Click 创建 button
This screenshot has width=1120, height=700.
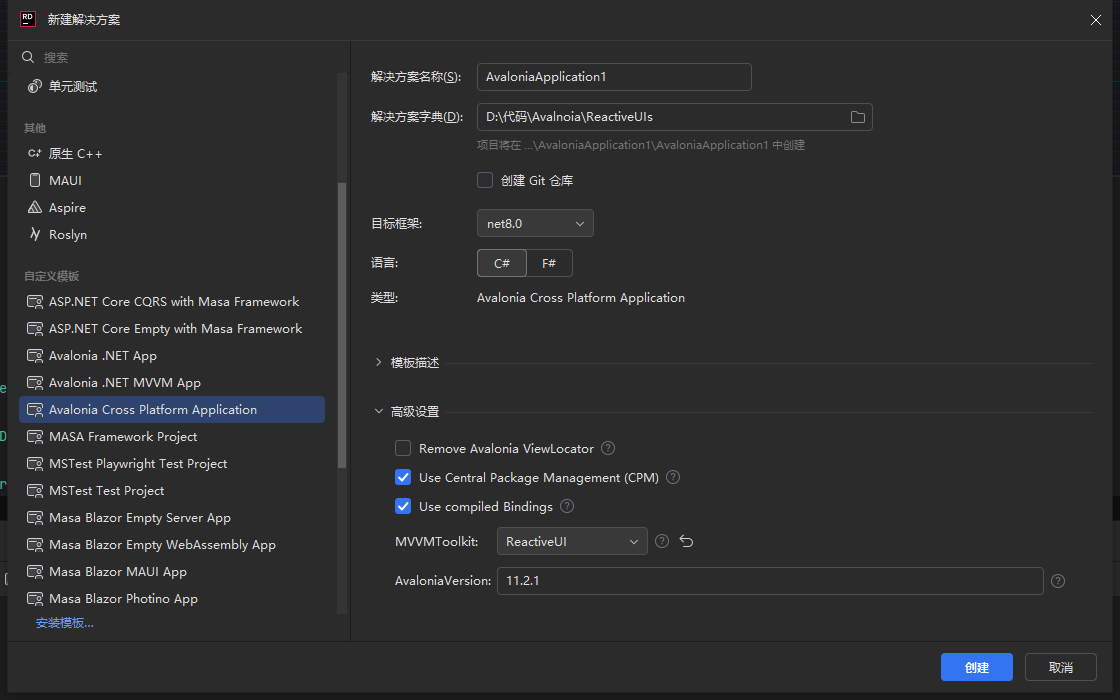pos(976,667)
